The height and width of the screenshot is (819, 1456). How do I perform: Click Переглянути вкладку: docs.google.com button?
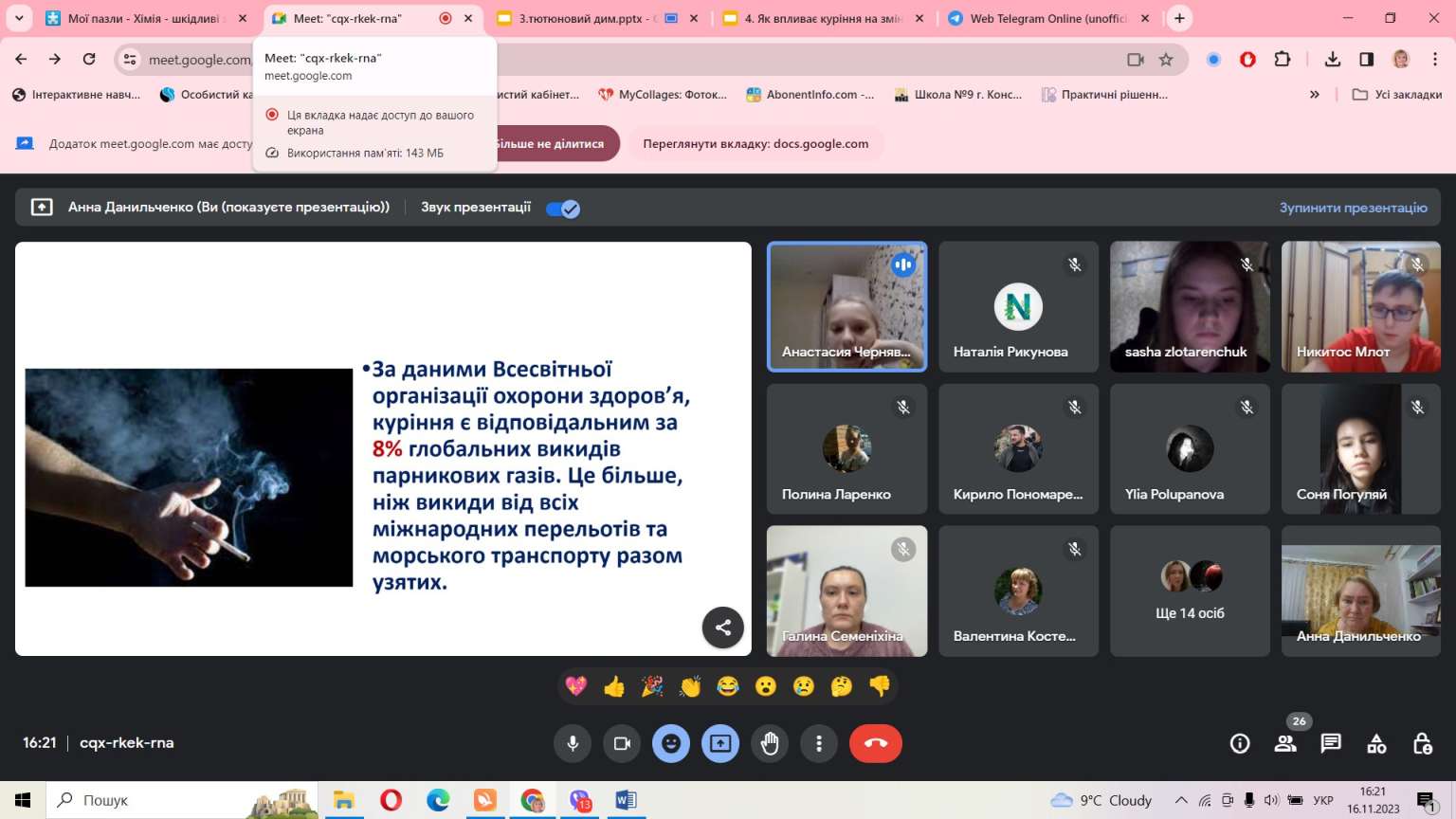click(755, 144)
